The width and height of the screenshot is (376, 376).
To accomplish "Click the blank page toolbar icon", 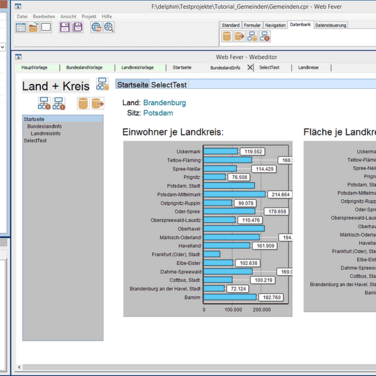I will (46, 27).
